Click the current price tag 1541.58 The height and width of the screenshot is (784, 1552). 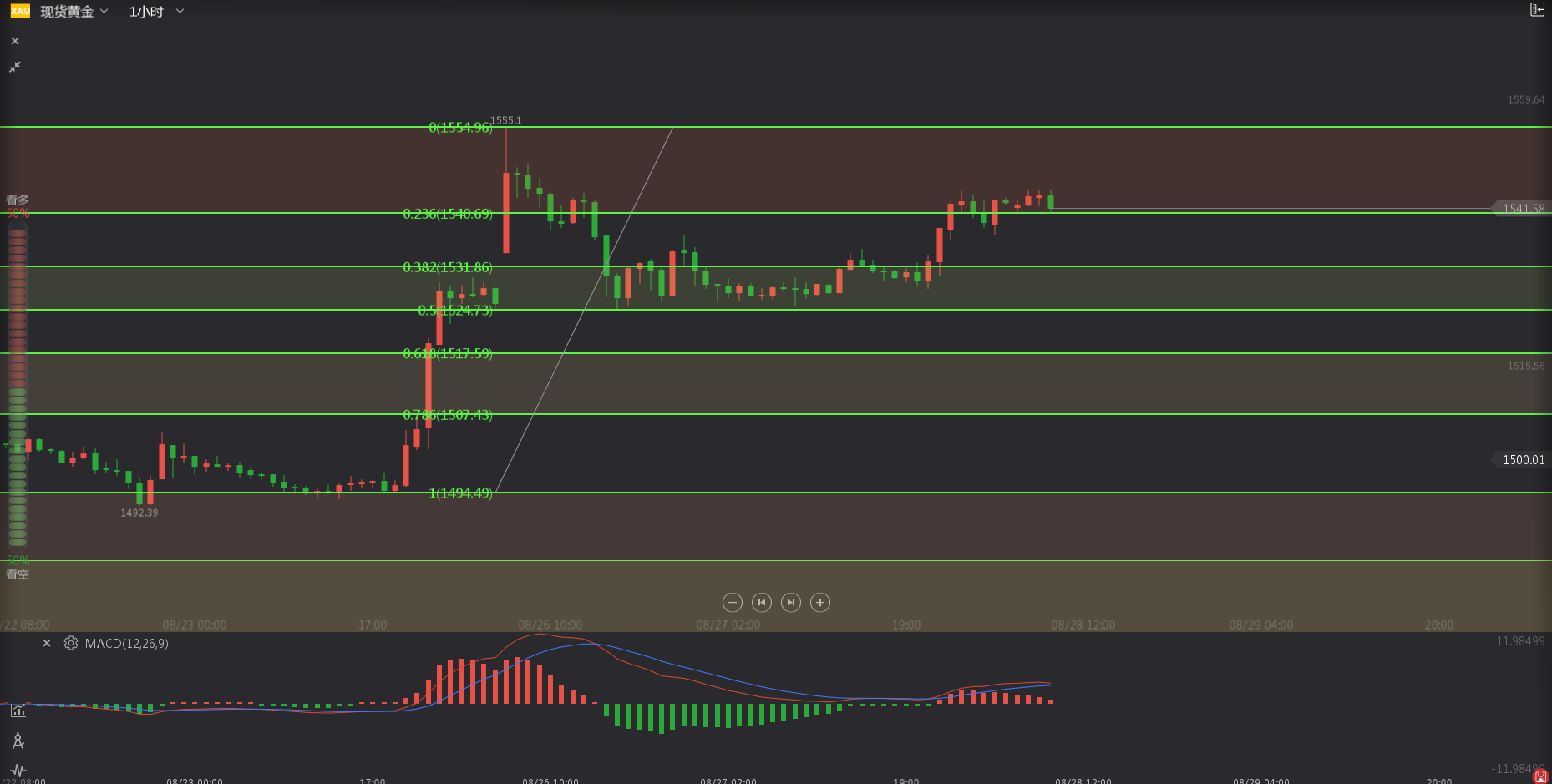coord(1520,209)
